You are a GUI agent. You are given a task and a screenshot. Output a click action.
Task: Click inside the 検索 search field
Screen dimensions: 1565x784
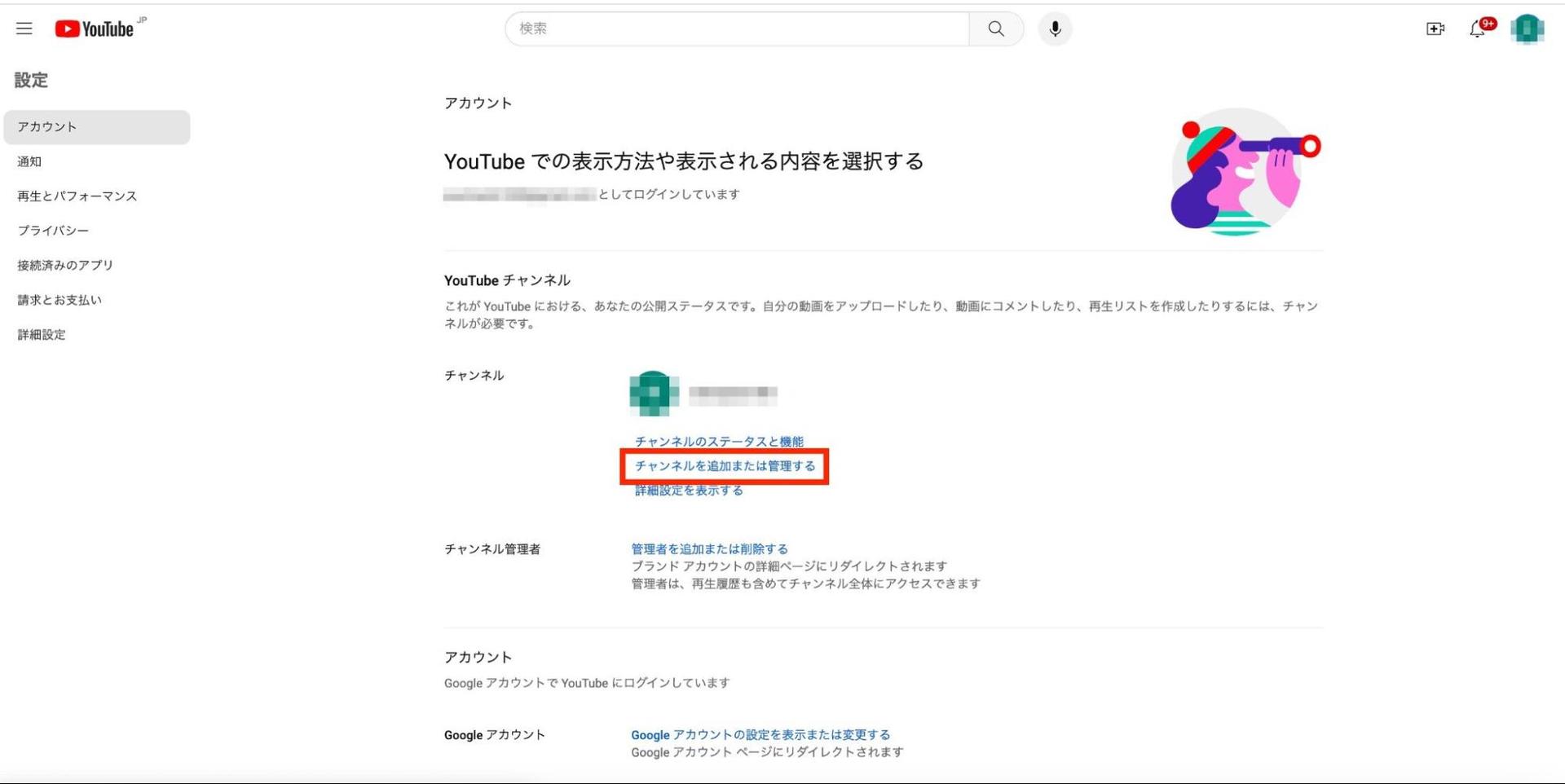[x=734, y=29]
